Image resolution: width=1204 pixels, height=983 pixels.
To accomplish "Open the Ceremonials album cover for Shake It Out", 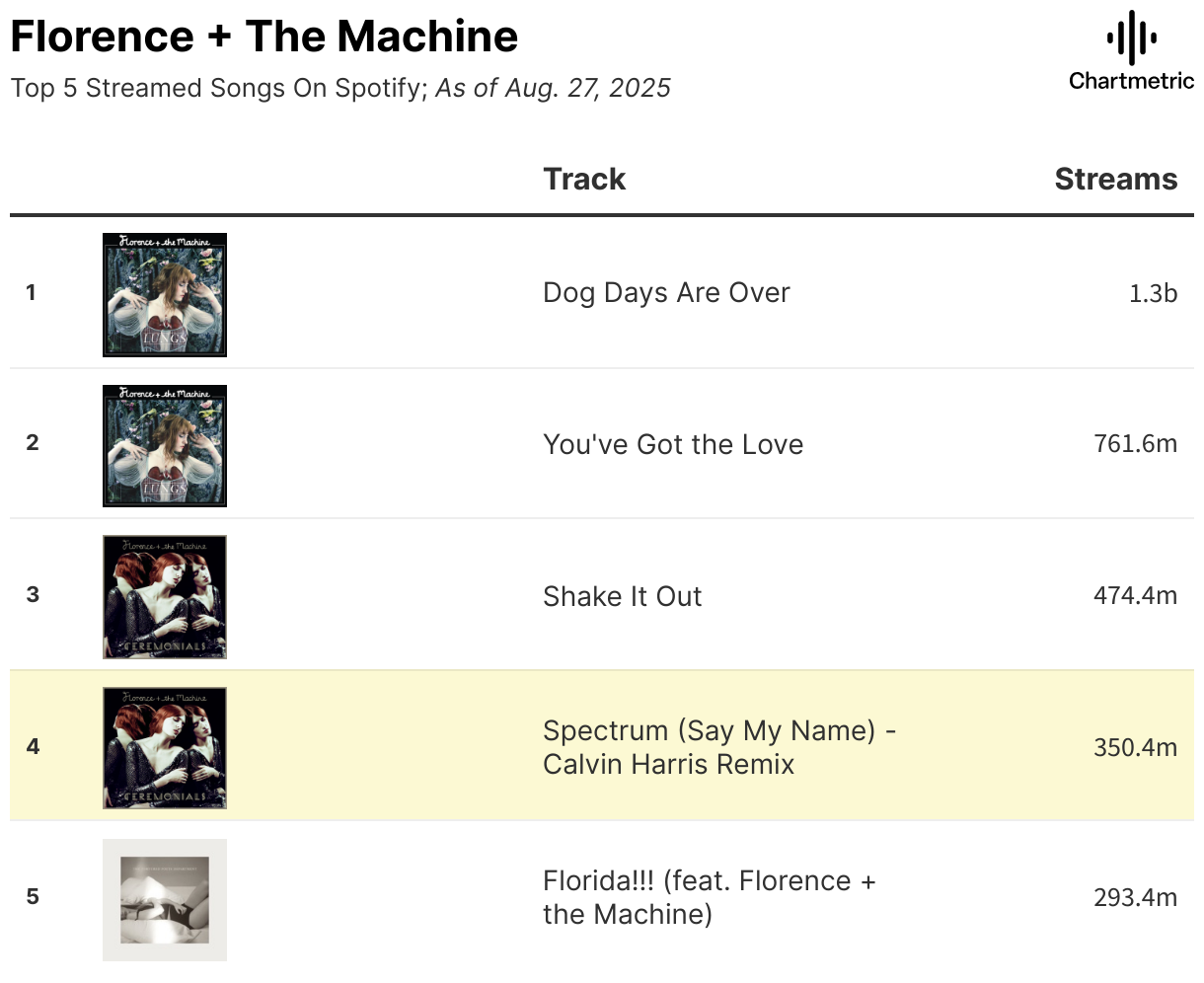I will [x=165, y=596].
